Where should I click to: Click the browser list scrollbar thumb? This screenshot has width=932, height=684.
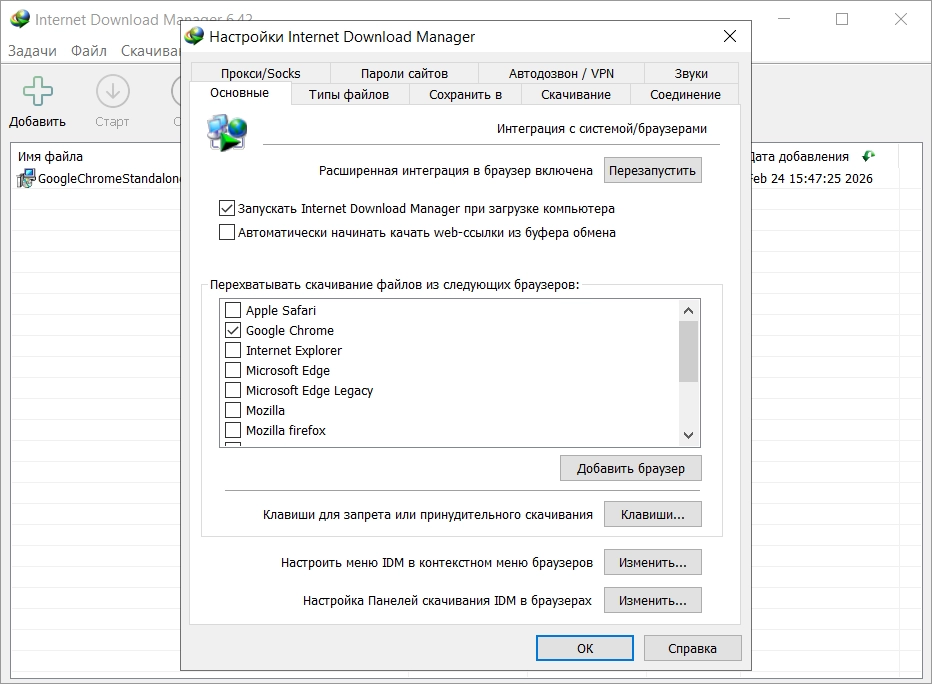(688, 351)
